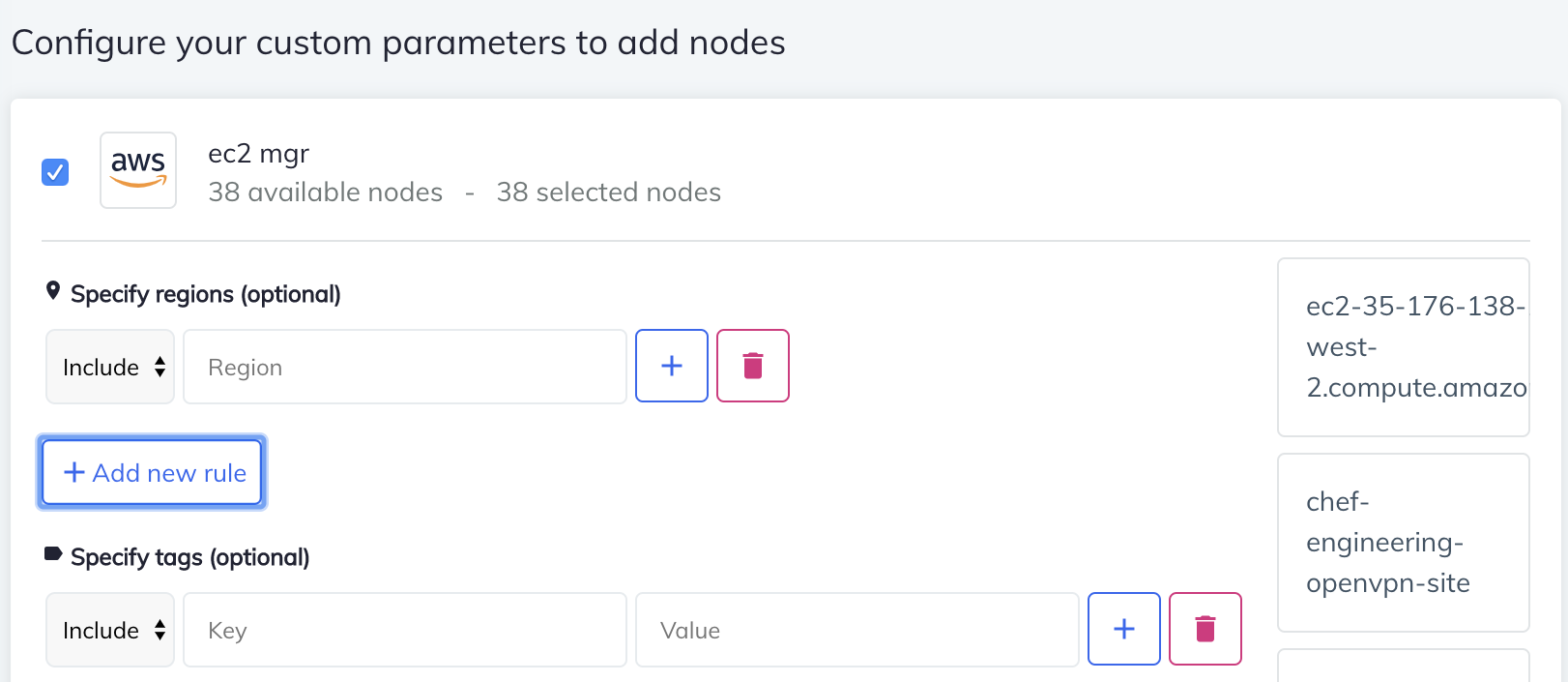The height and width of the screenshot is (682, 1568).
Task: Click the blue plus icon to add a region filter
Action: 671,366
